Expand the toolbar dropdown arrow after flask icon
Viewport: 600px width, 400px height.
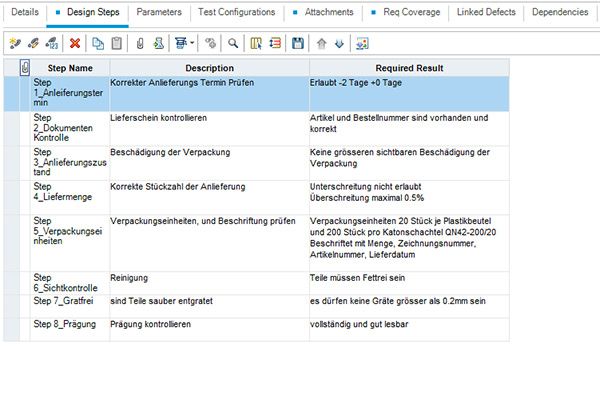pos(190,43)
